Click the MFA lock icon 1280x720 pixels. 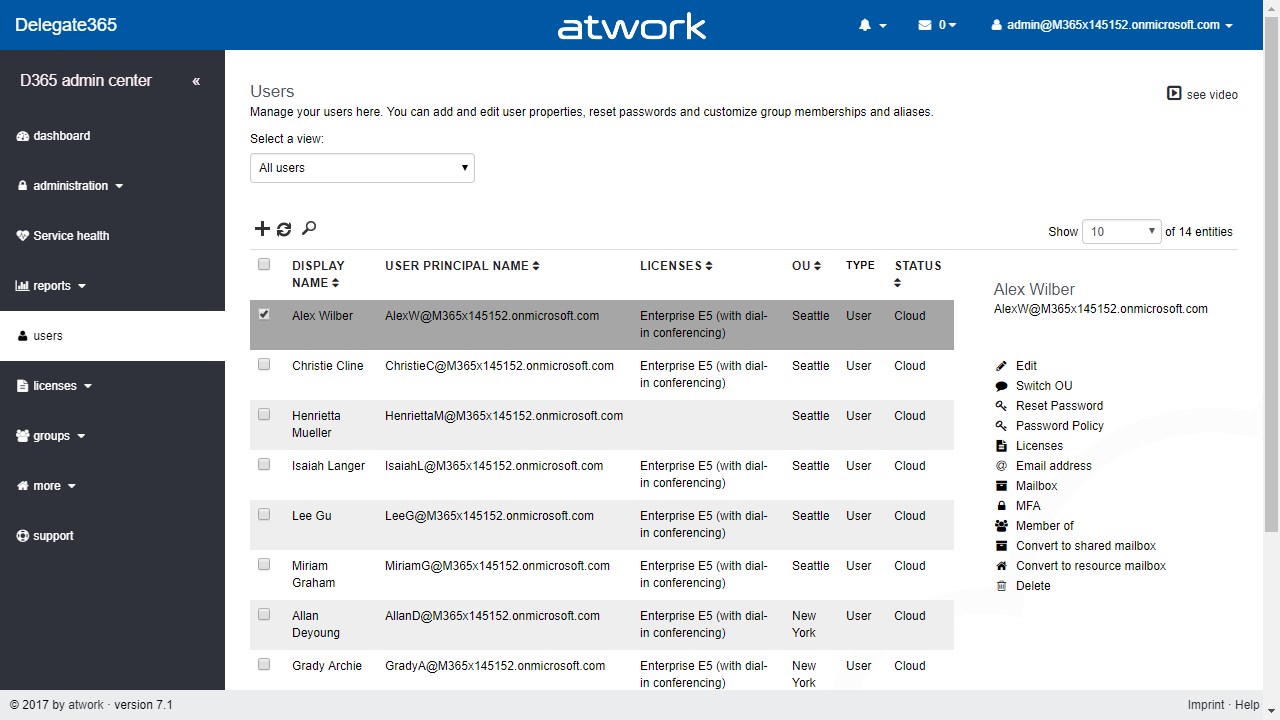coord(1001,506)
